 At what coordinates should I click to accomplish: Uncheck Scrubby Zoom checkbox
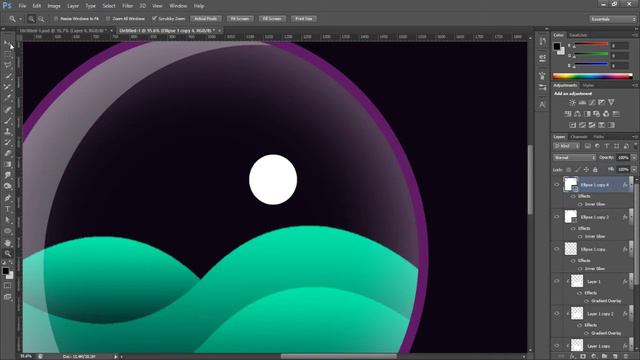154,19
